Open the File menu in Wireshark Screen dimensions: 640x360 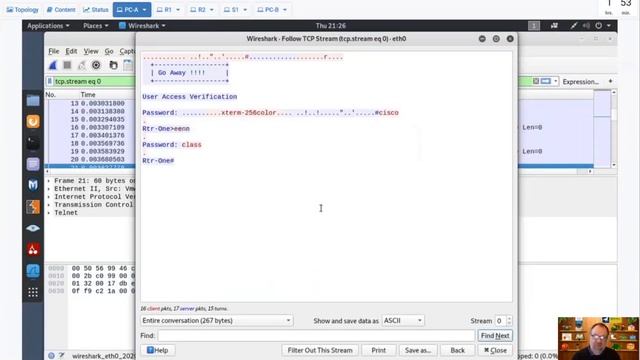click(53, 51)
